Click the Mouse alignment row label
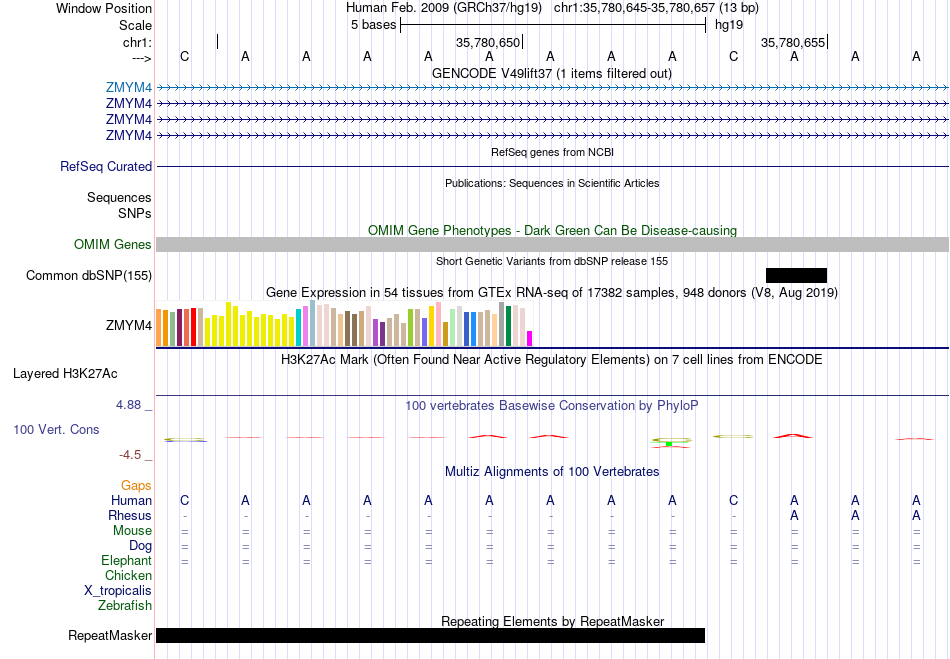 (132, 531)
